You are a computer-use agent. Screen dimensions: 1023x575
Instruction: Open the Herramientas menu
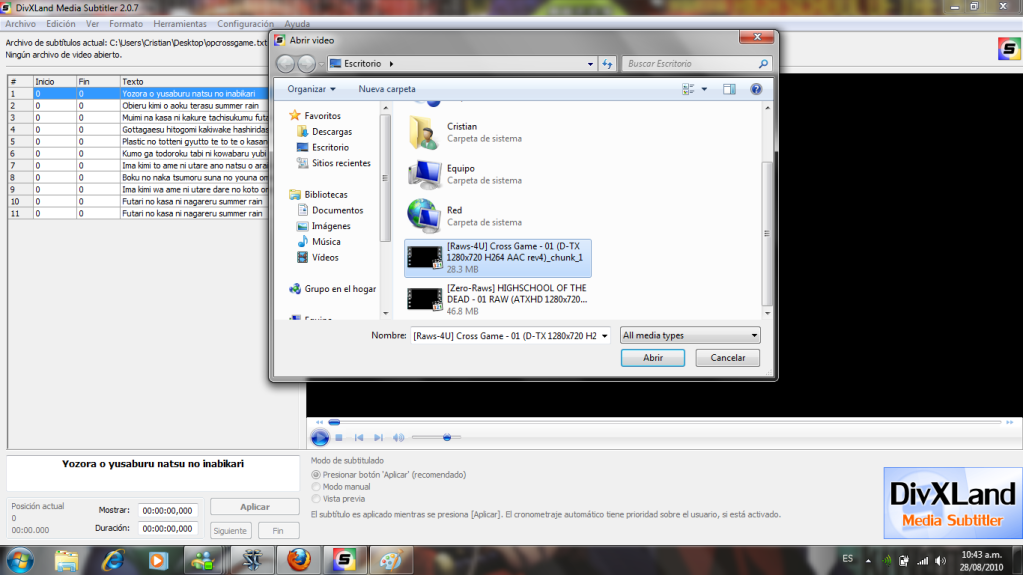(x=180, y=23)
